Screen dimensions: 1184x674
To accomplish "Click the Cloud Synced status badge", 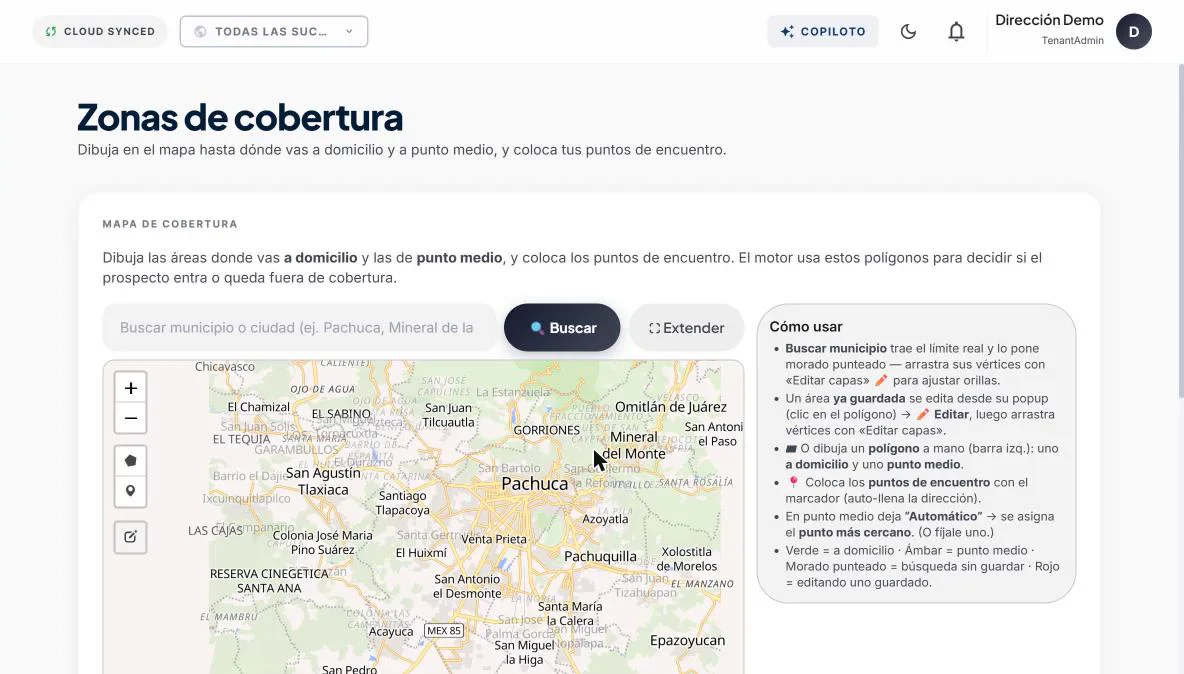I will [x=100, y=32].
